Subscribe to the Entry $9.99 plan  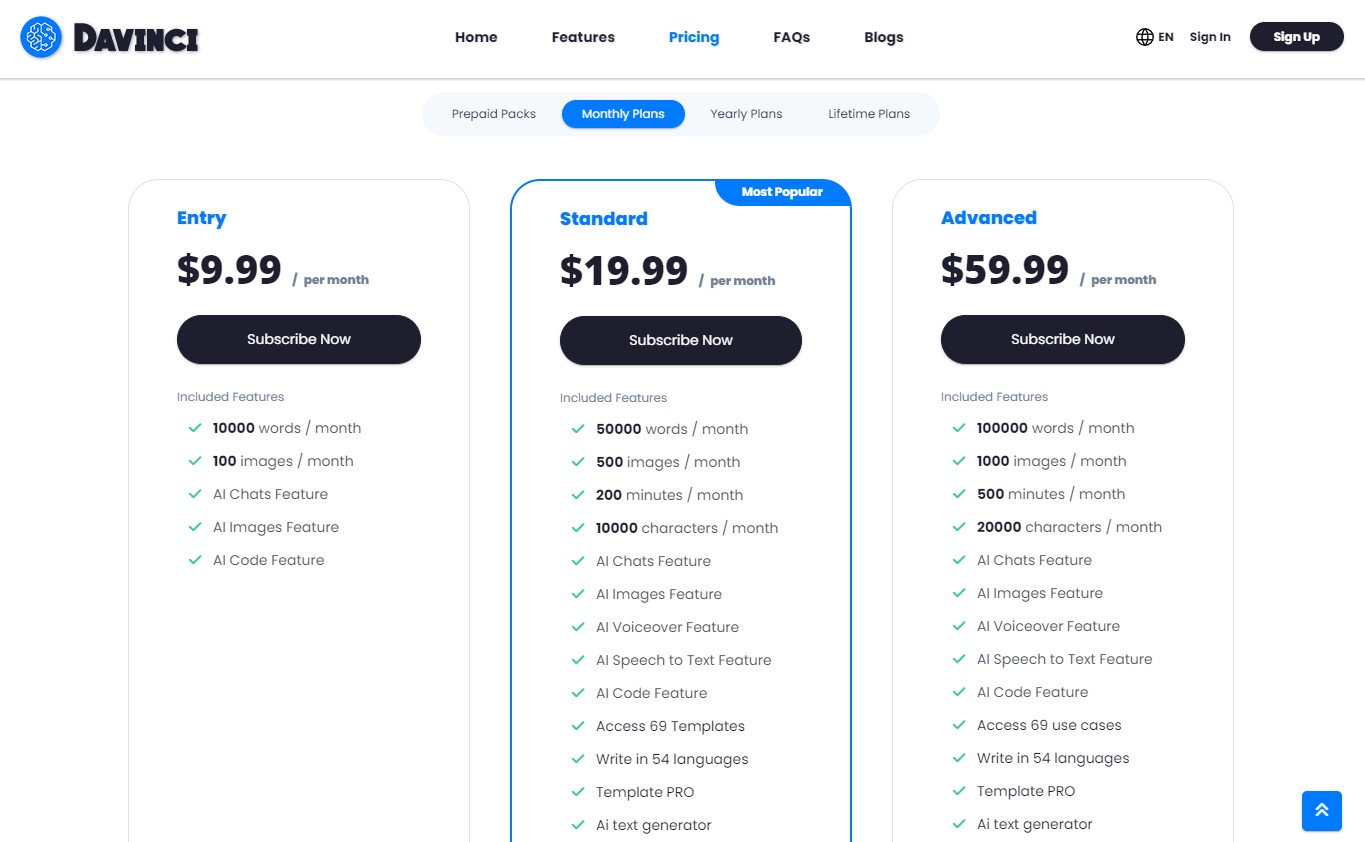pos(299,339)
